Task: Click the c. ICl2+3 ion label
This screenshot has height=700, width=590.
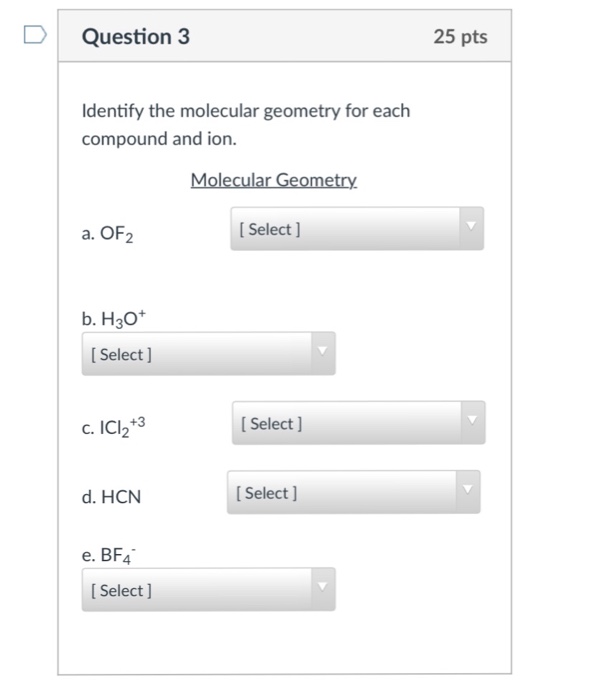Action: (113, 427)
